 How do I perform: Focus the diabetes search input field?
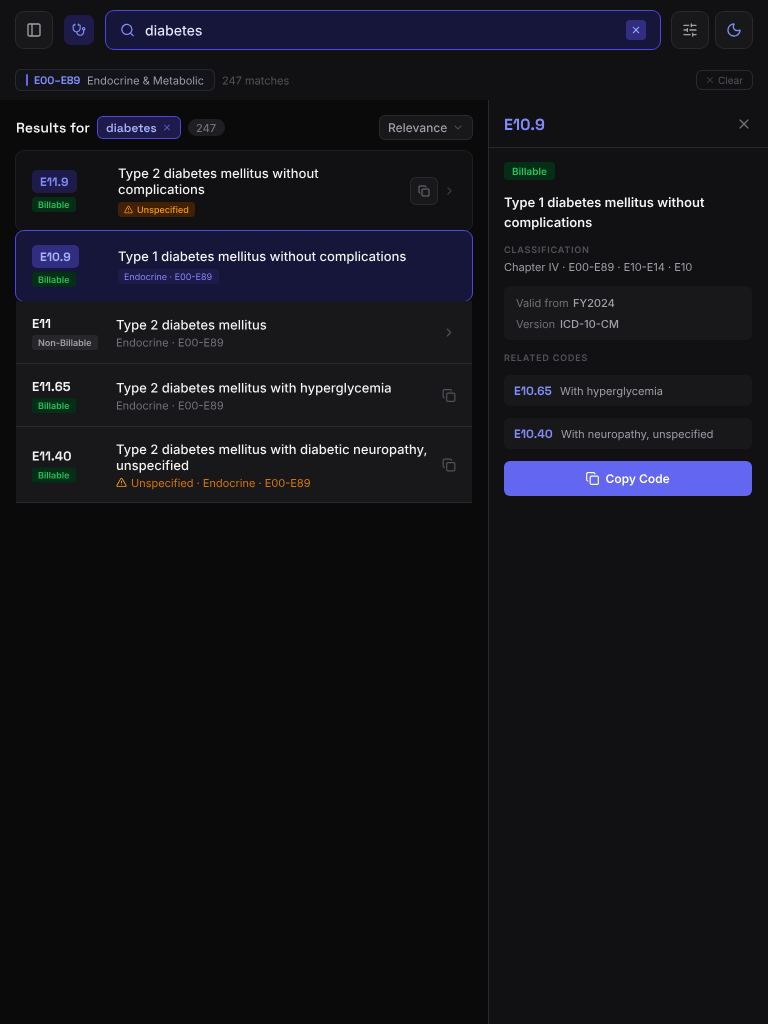point(380,30)
